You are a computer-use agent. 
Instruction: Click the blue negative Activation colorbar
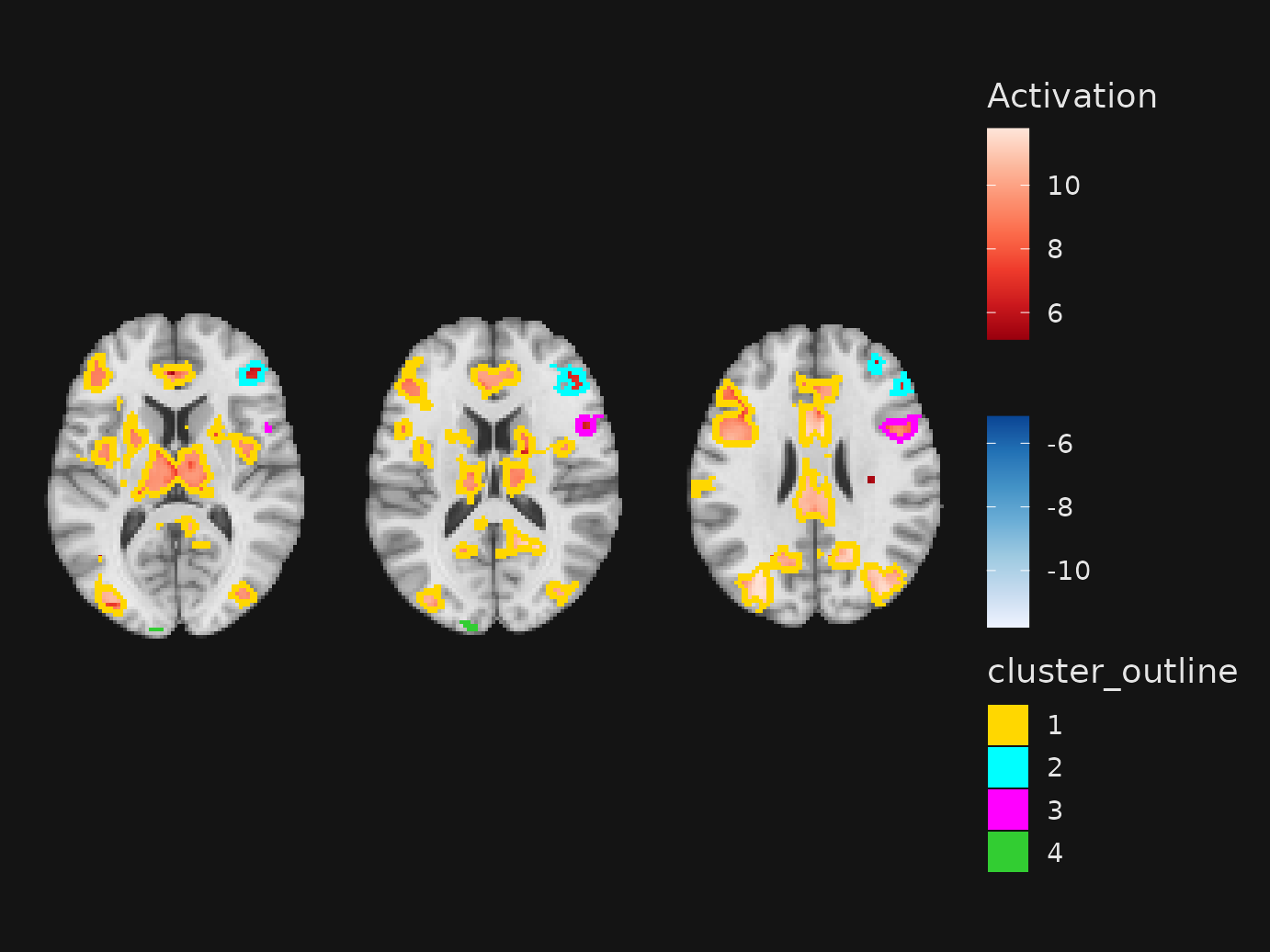(1007, 522)
